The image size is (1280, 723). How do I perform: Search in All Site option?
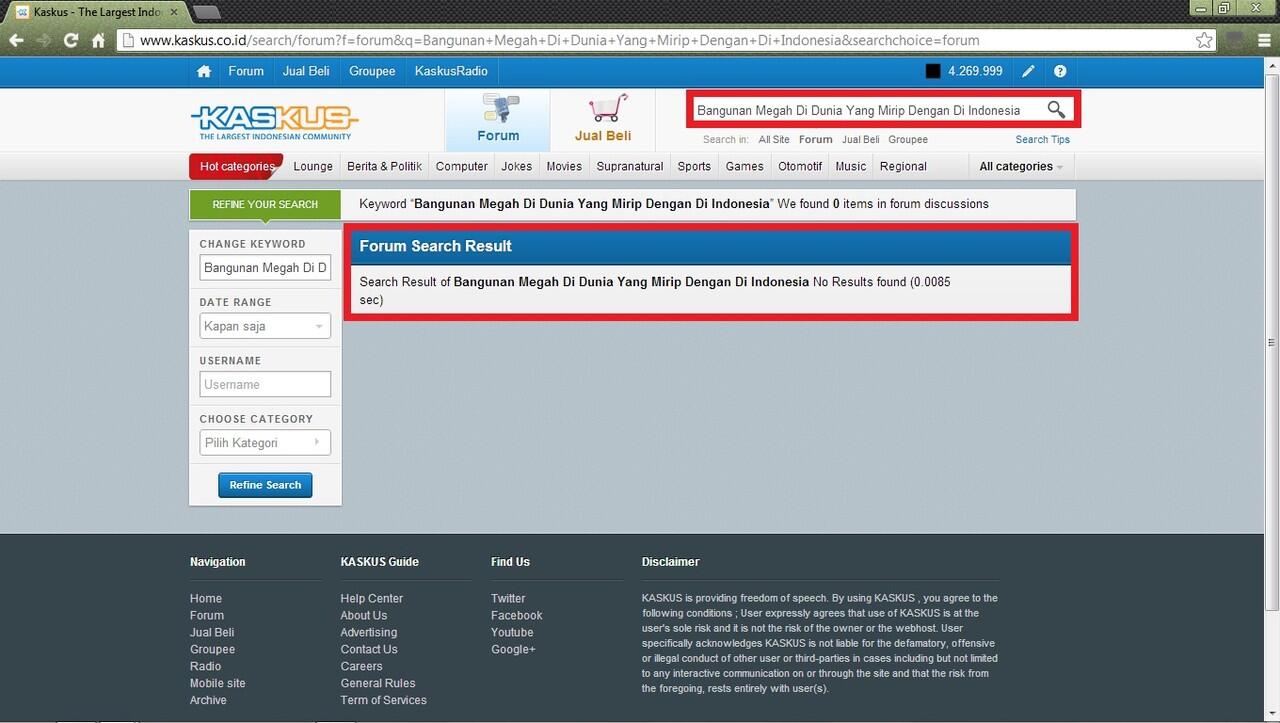[774, 140]
